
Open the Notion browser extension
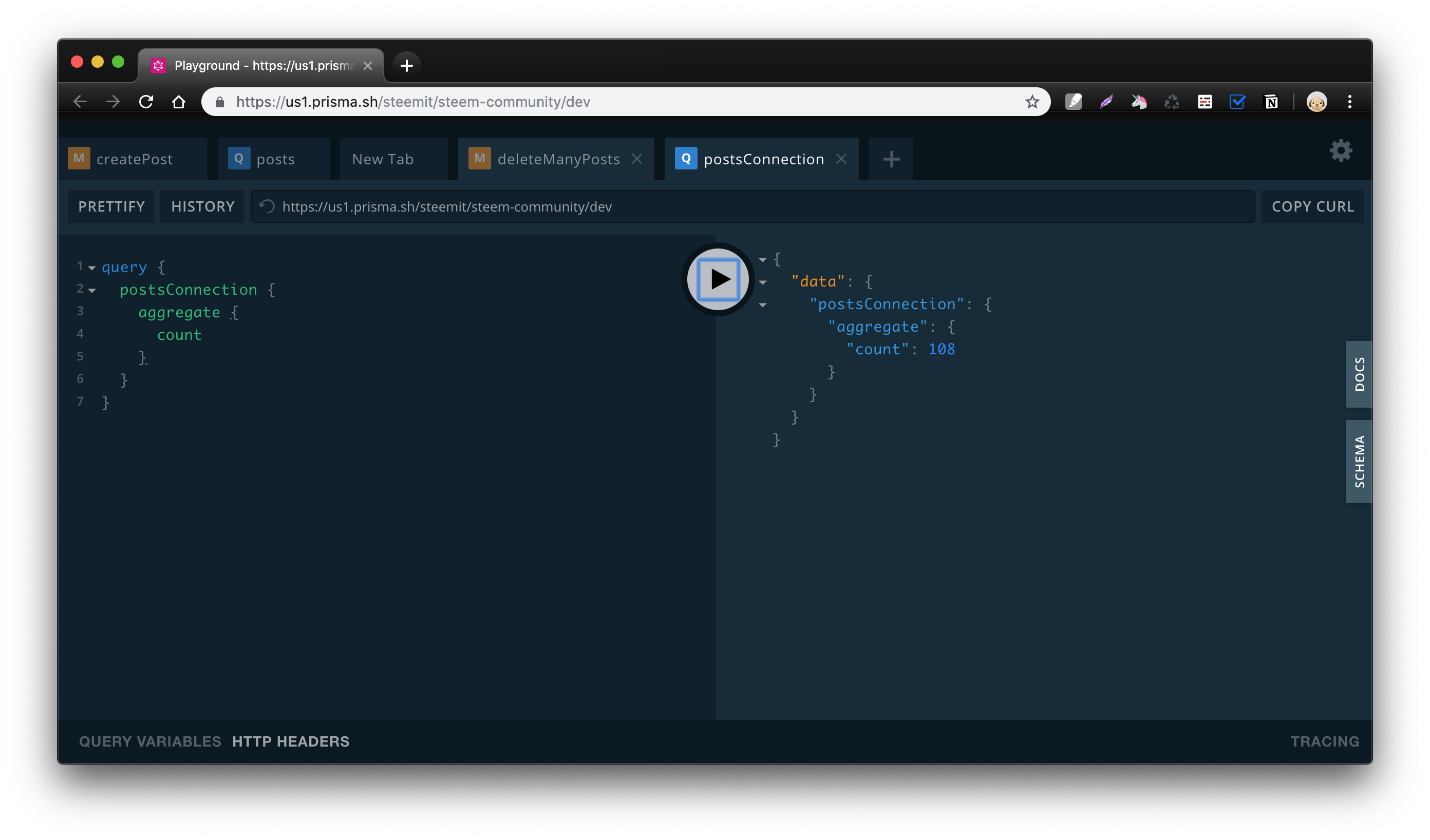pyautogui.click(x=1271, y=102)
